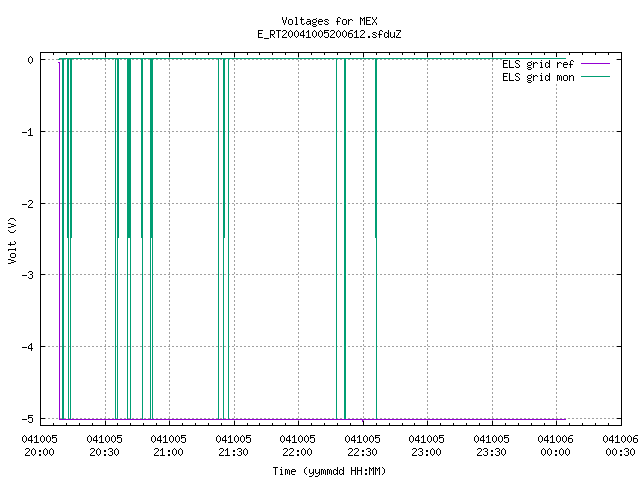The image size is (640, 480).
Task: Click the x-axis tick label 041006 00:00
Action: click(x=556, y=446)
